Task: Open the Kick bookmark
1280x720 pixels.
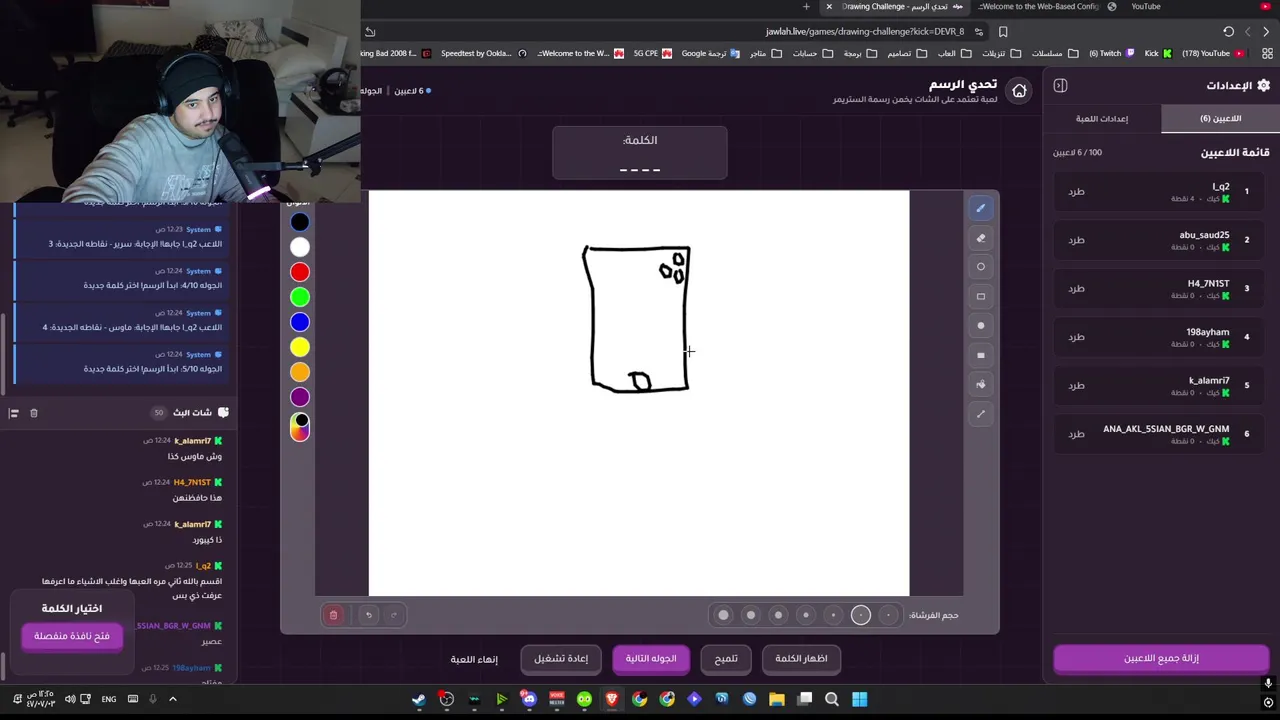Action: (x=1157, y=54)
